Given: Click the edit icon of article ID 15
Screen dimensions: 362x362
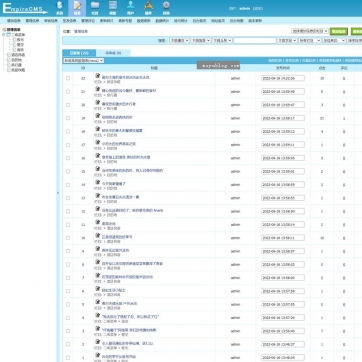Looking at the screenshot, I should [x=97, y=169].
